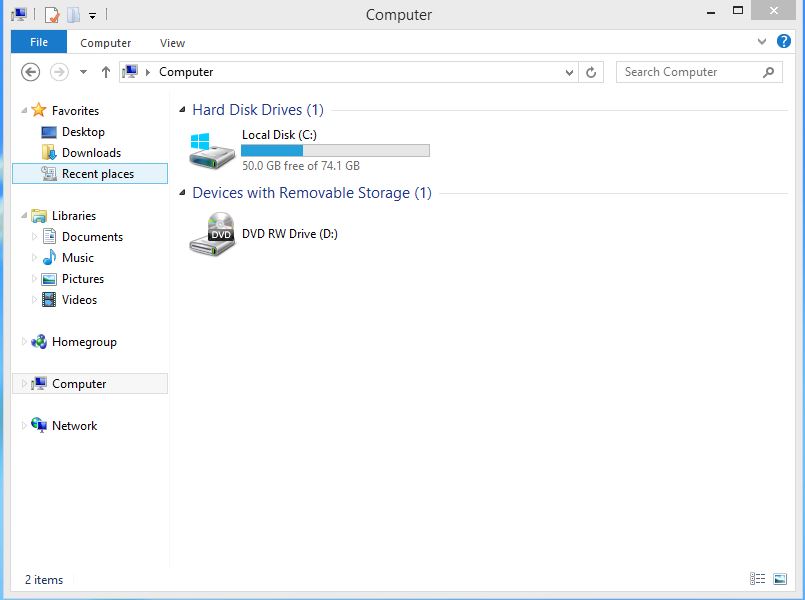Viewport: 805px width, 600px height.
Task: Click Devices with Removable Storage (1) header
Action: click(312, 193)
